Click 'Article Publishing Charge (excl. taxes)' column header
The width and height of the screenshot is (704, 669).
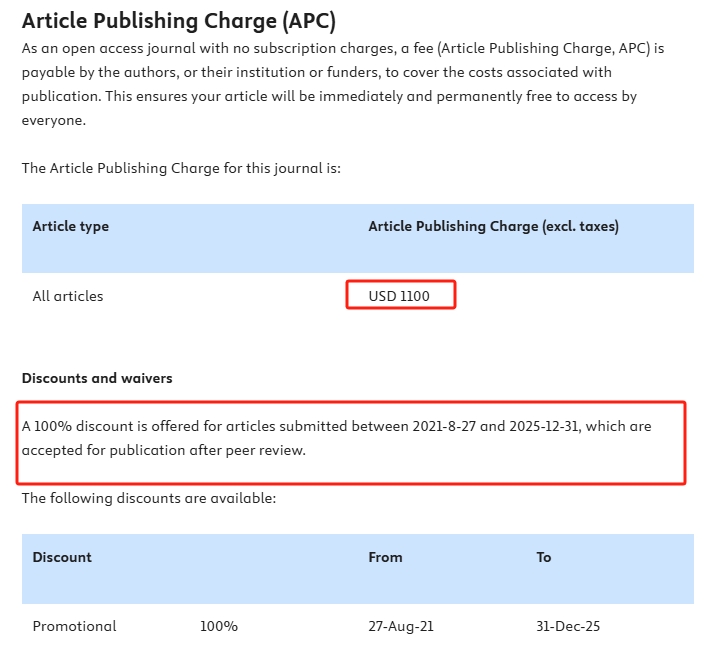pyautogui.click(x=493, y=227)
